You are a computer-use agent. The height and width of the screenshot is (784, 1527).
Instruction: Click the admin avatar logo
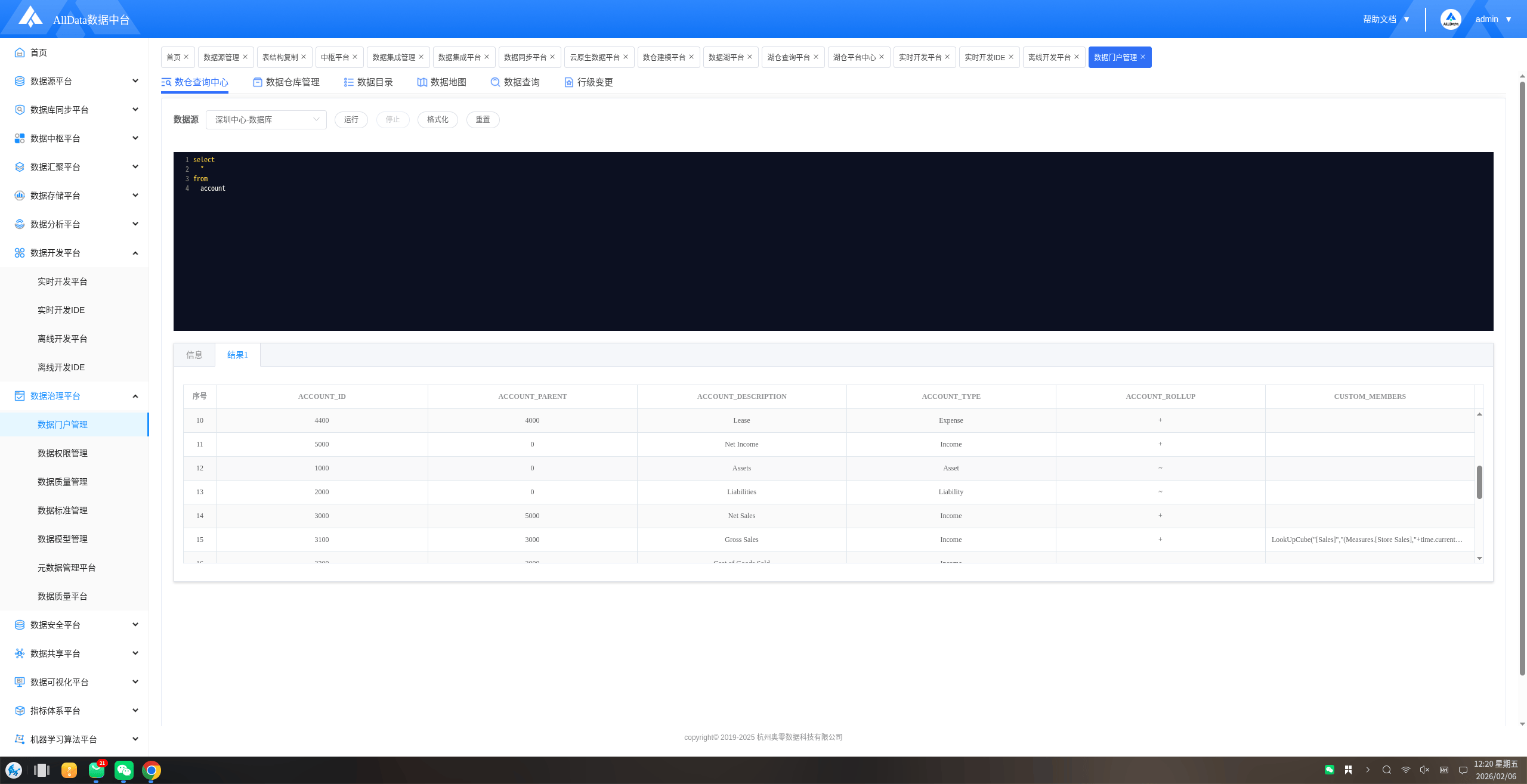(x=1451, y=19)
